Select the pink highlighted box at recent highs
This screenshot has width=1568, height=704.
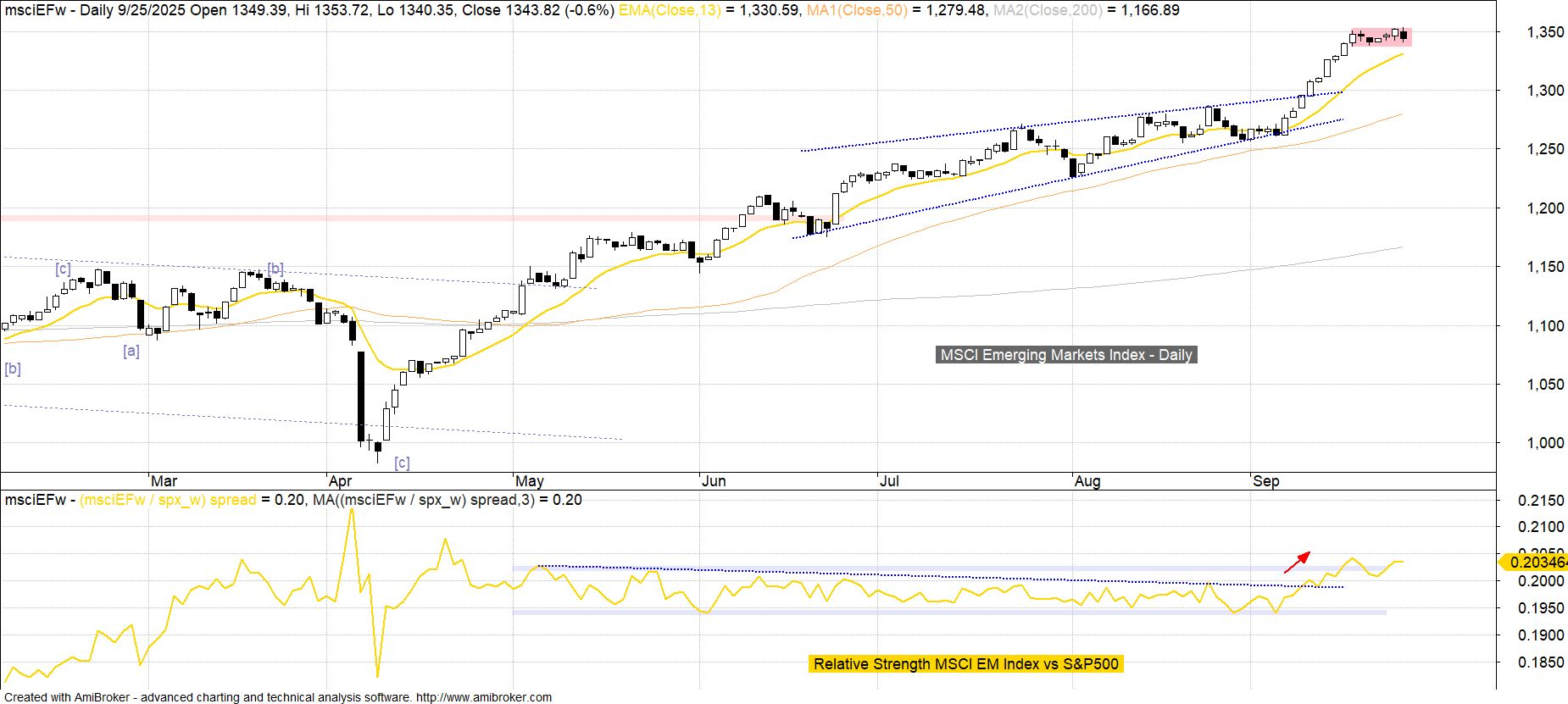(x=1380, y=37)
